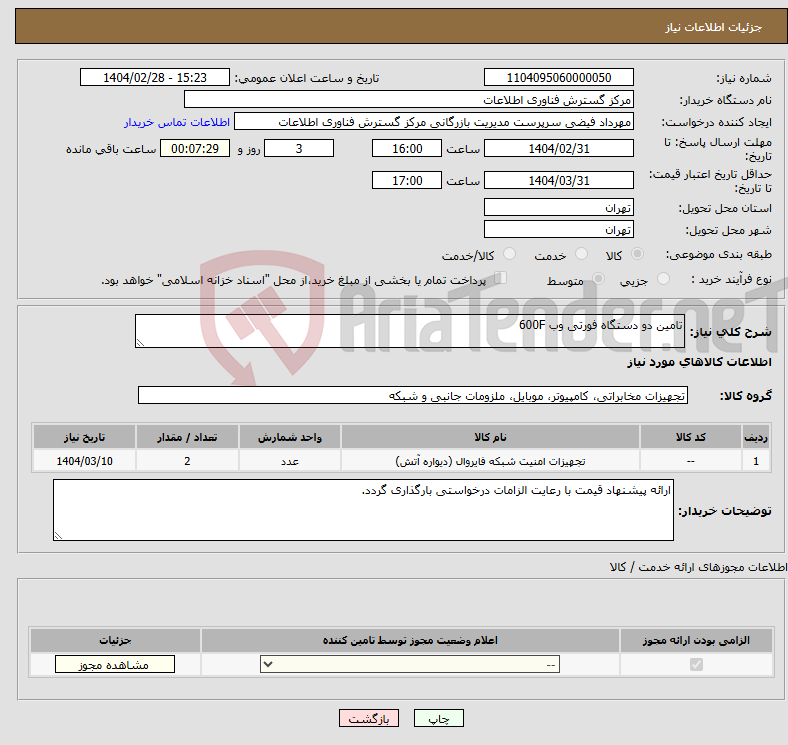Click the firewall equipment item name cell
Image resolution: width=788 pixels, height=745 pixels.
coord(490,461)
